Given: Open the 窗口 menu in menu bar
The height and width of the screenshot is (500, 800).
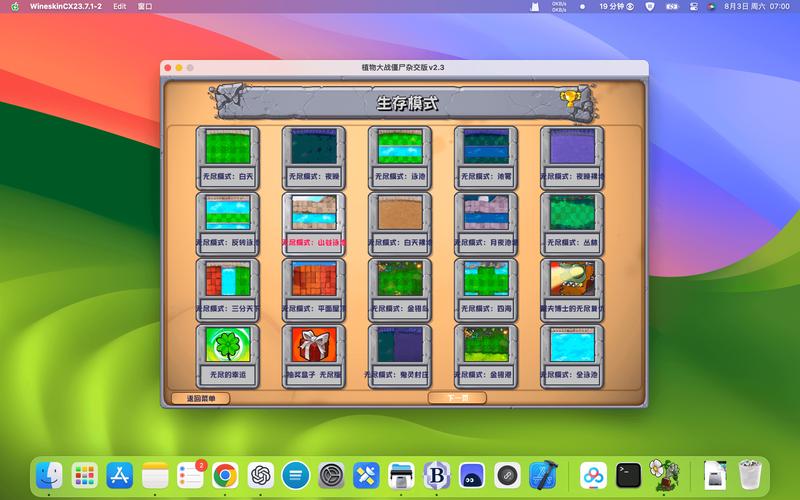Looking at the screenshot, I should 145,6.
